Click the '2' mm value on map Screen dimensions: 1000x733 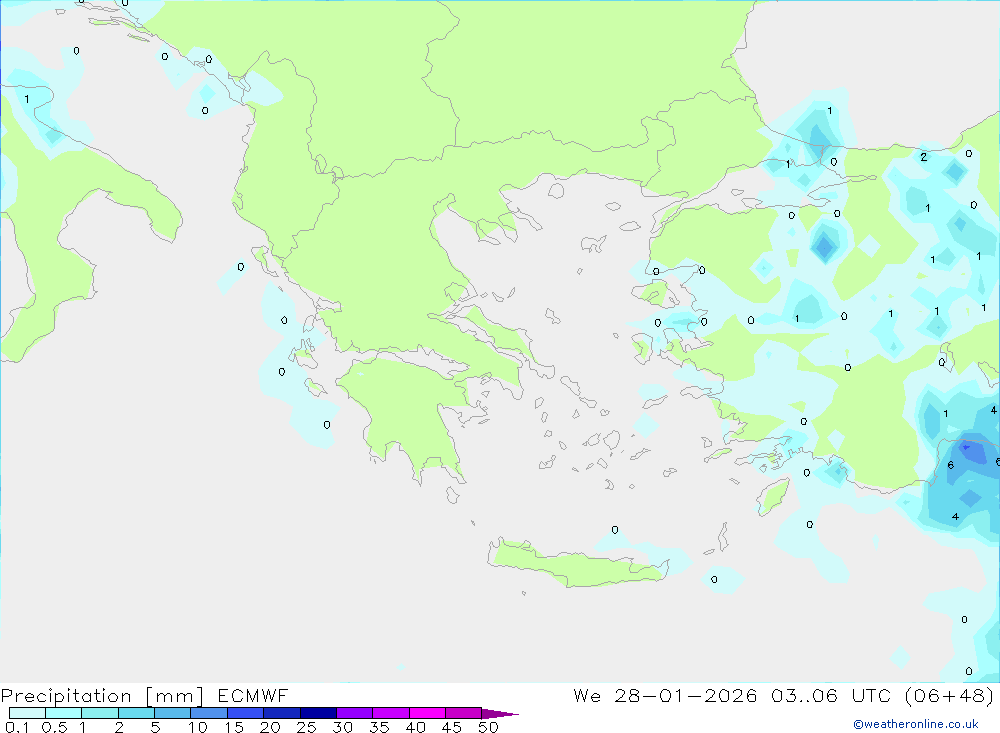[923, 157]
